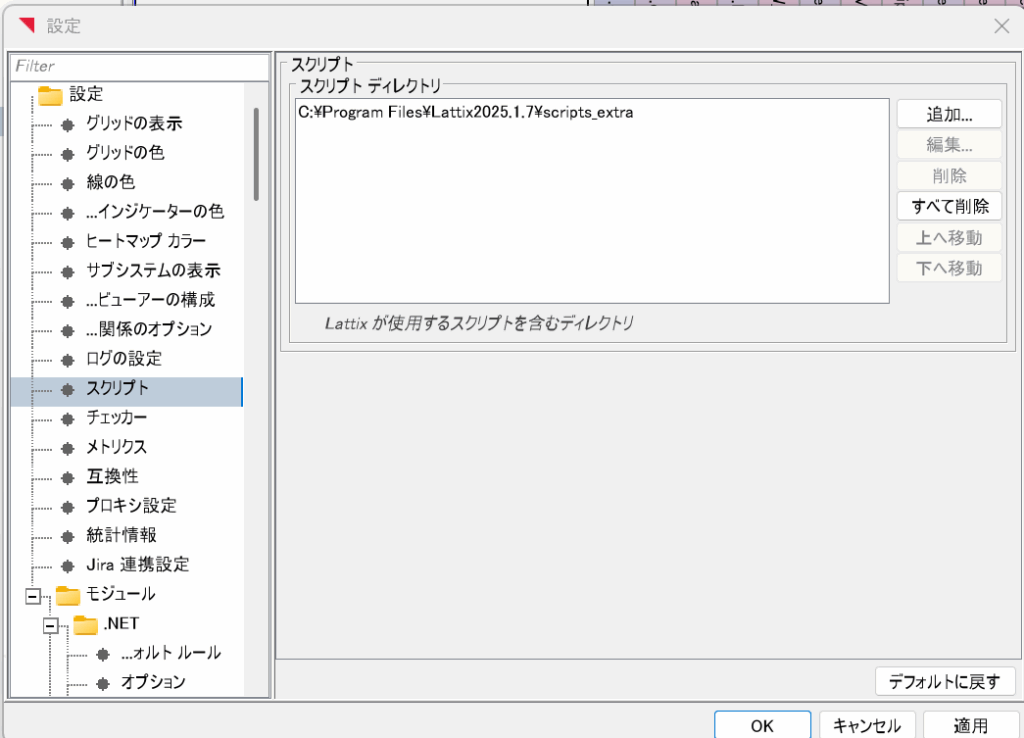This screenshot has height=738, width=1024.
Task: Click the gear icon for プロキシ設定
Action: pos(68,506)
